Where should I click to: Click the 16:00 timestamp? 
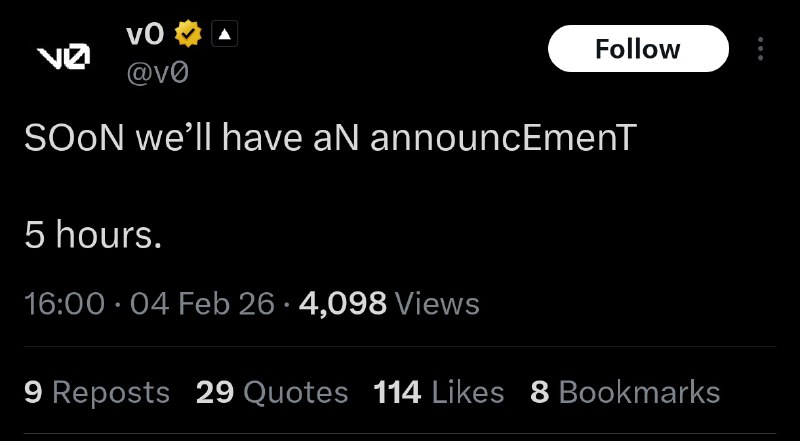64,303
